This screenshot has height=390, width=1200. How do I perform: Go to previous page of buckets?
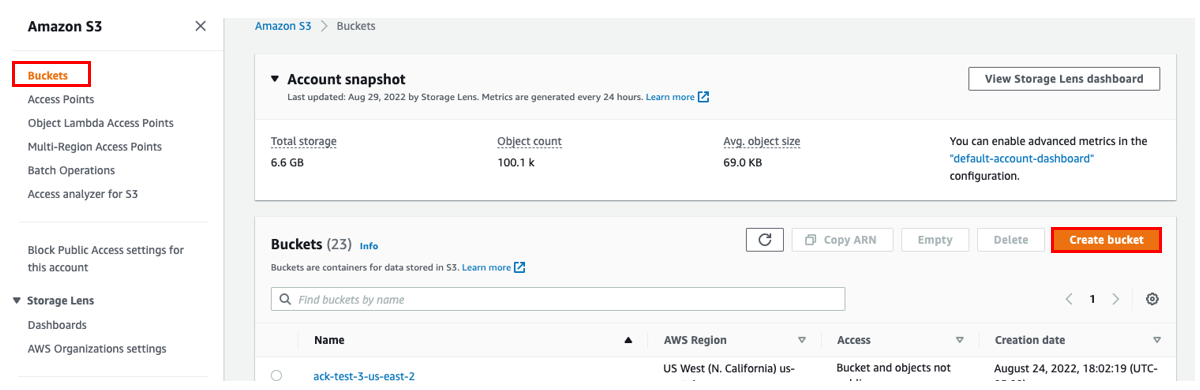pyautogui.click(x=1069, y=299)
